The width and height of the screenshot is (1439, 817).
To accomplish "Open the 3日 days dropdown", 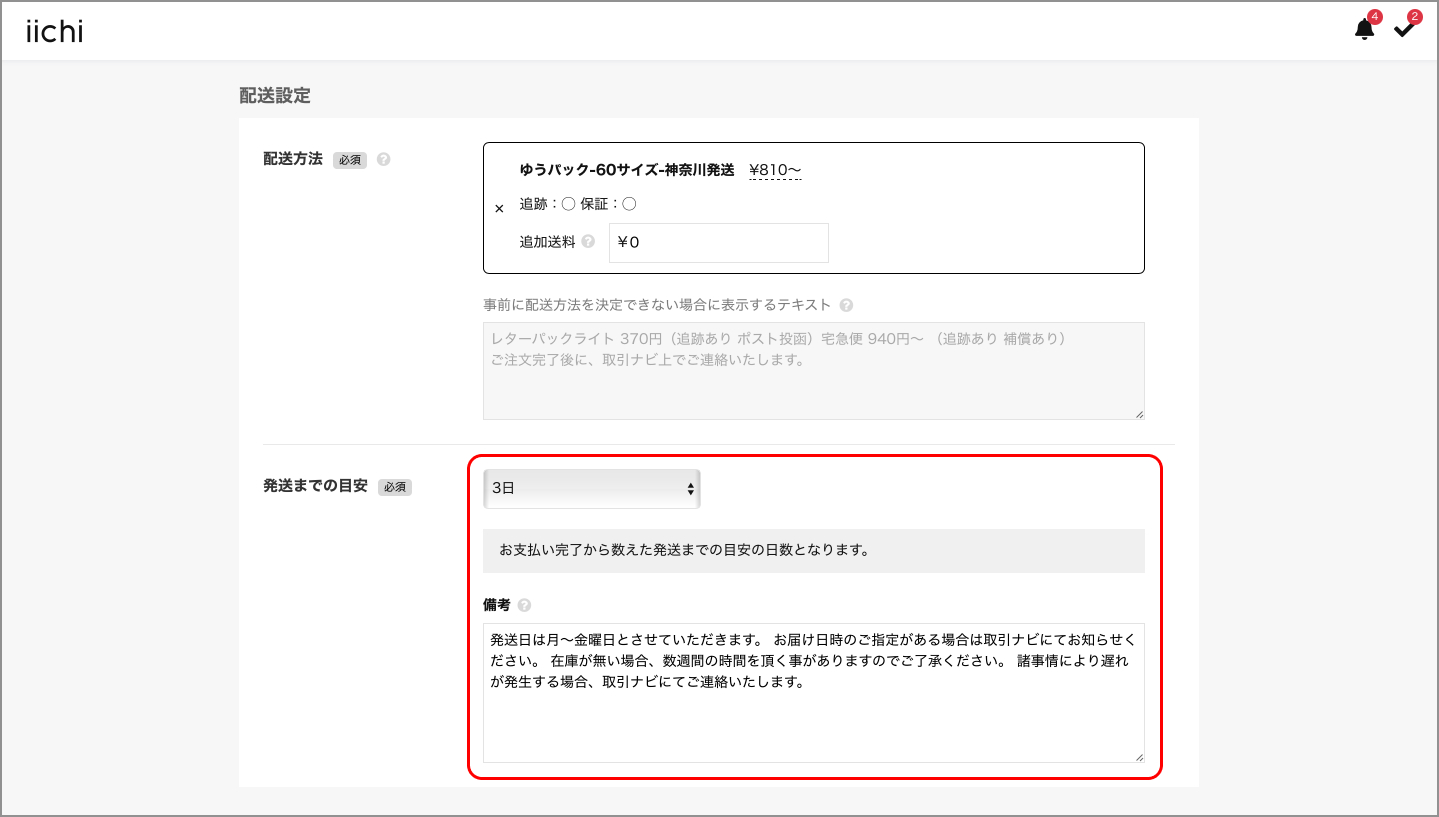I will (x=592, y=489).
